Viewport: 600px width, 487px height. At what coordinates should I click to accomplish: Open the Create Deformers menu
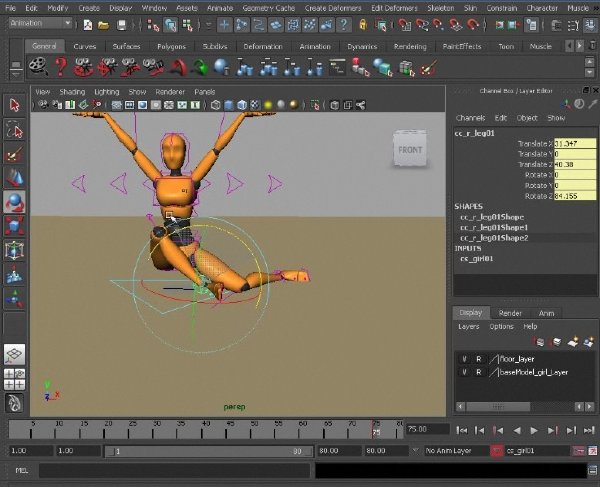tap(333, 8)
